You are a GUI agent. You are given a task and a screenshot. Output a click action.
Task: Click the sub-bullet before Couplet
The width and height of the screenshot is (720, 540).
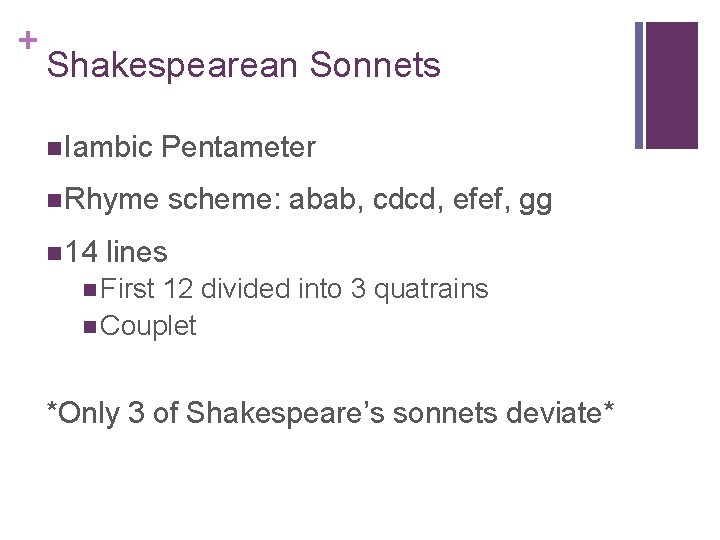click(92, 326)
